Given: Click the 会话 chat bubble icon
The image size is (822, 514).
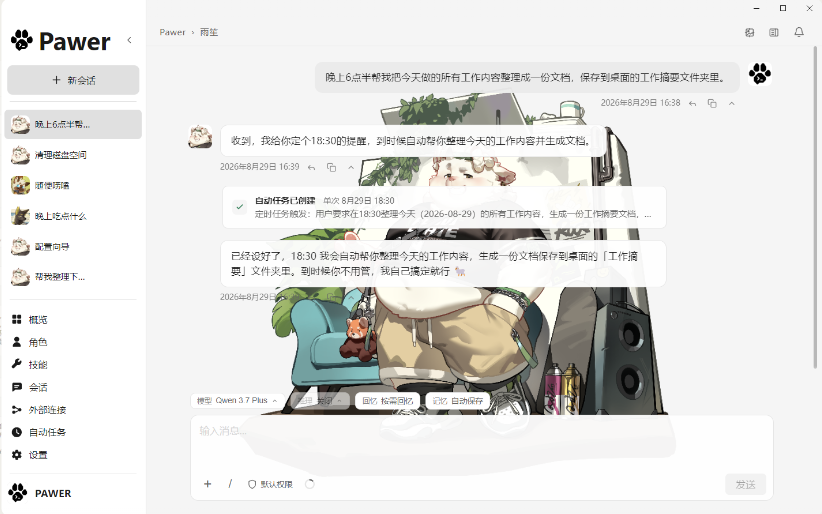Looking at the screenshot, I should pyautogui.click(x=17, y=387).
